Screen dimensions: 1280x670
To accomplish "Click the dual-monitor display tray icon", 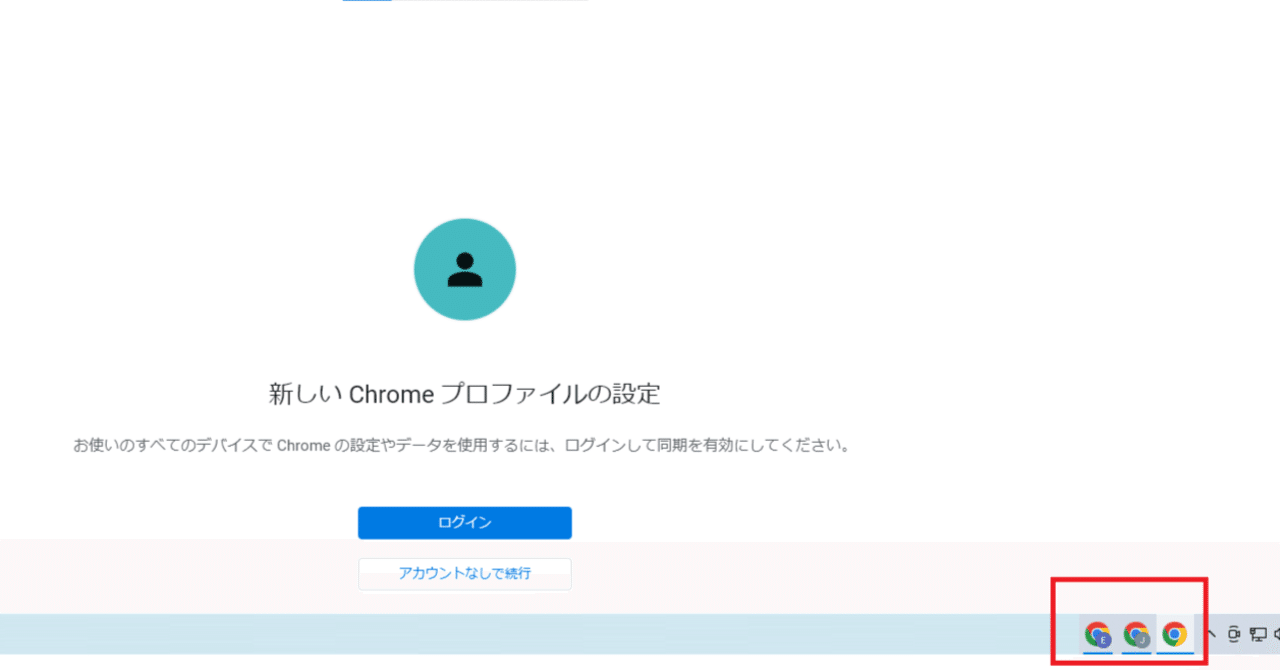I will click(1258, 634).
